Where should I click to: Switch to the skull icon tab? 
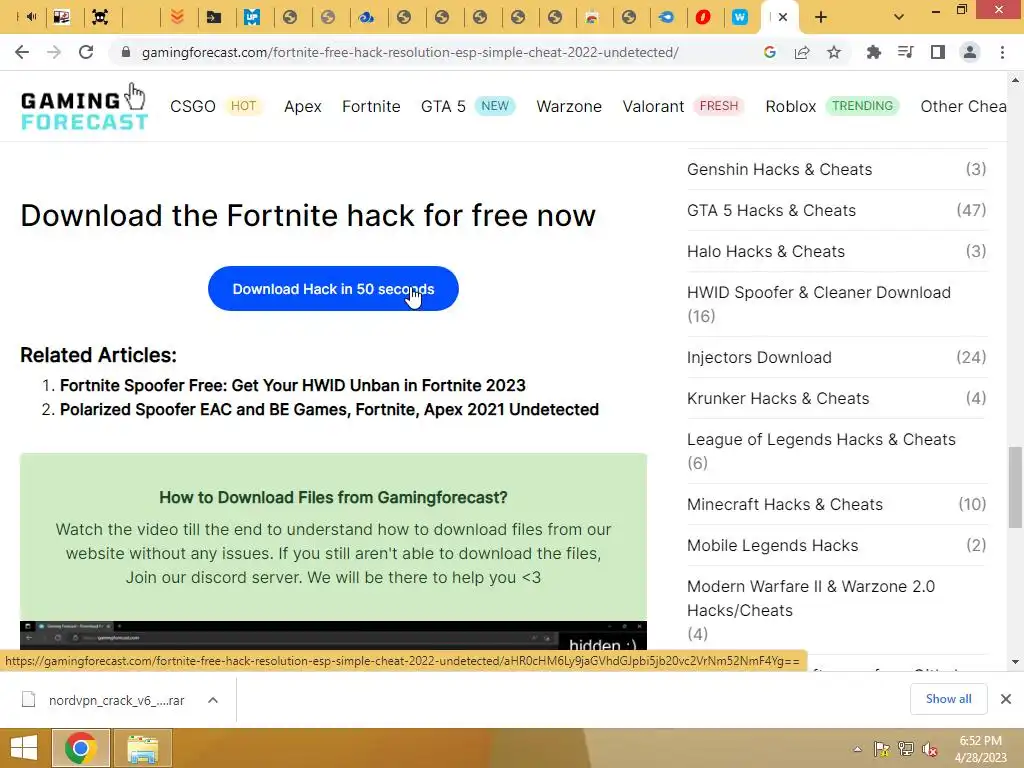tap(100, 17)
